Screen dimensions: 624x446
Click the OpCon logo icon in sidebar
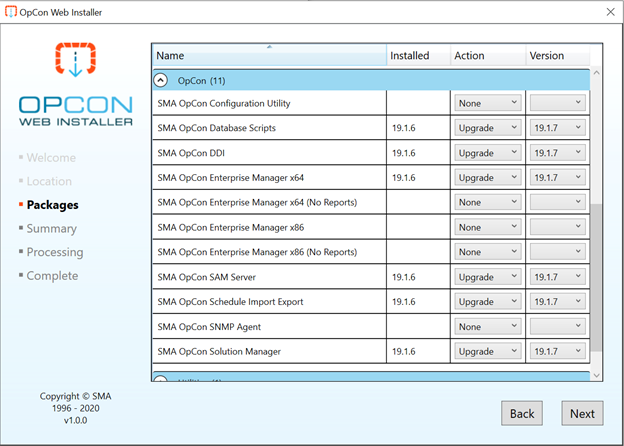[x=75, y=61]
